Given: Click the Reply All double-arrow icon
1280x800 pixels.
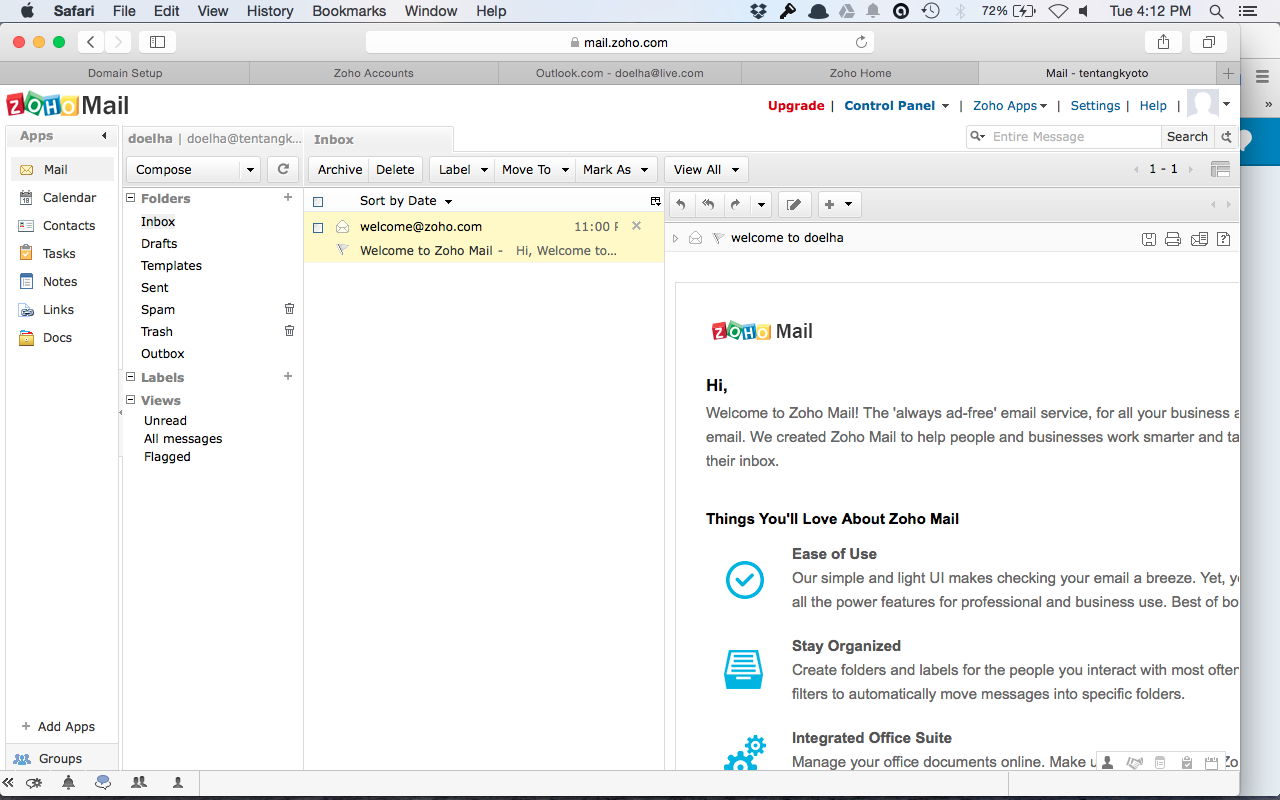Looking at the screenshot, I should 708,205.
